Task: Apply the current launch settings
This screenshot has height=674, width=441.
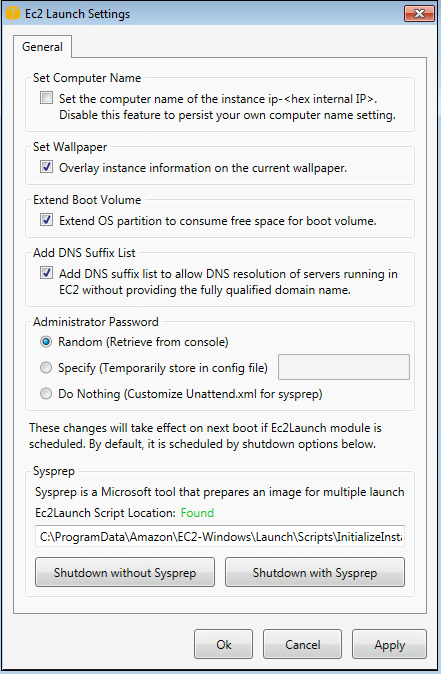Action: coord(389,644)
